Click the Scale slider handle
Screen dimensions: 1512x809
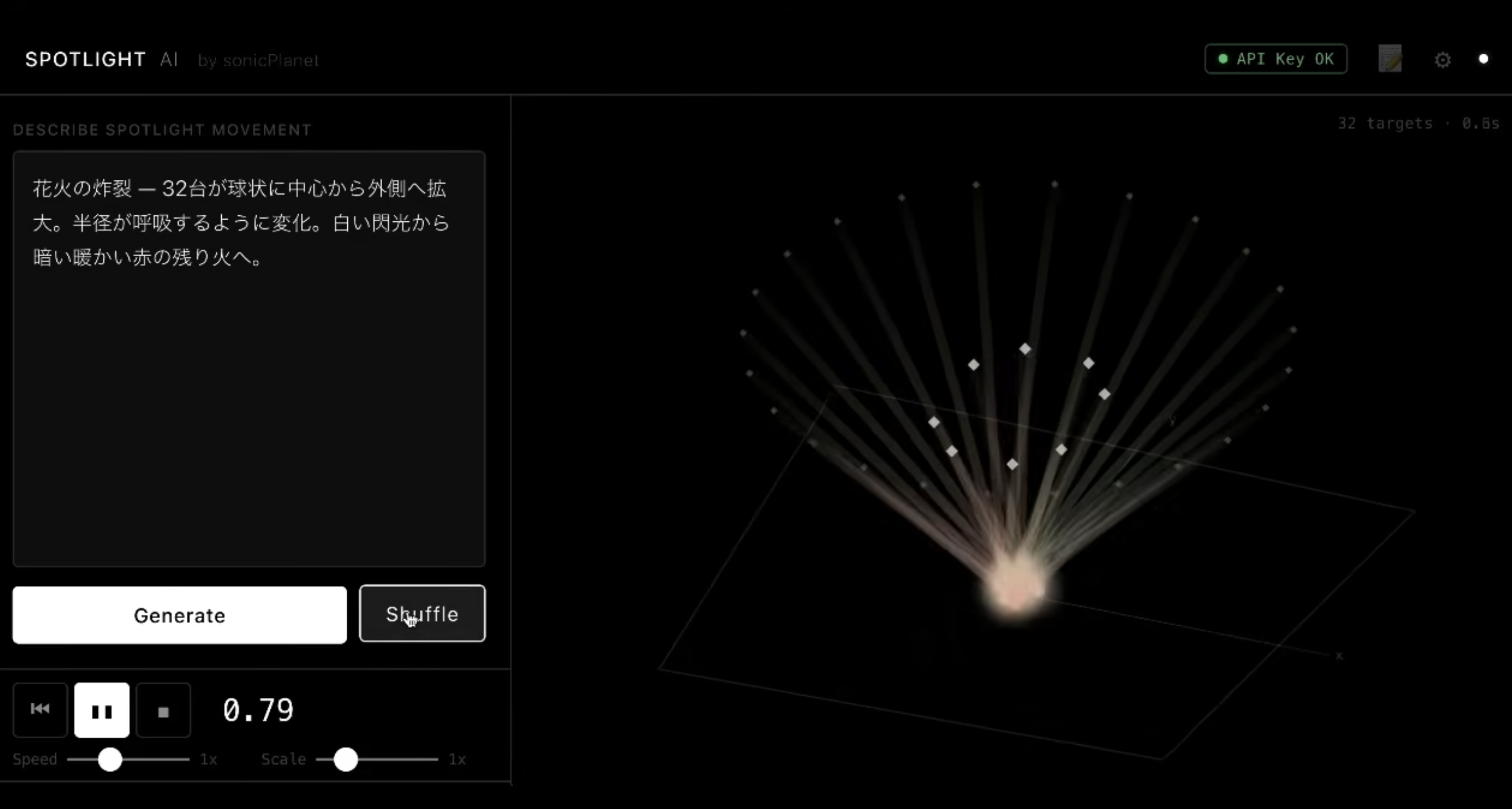(x=346, y=759)
